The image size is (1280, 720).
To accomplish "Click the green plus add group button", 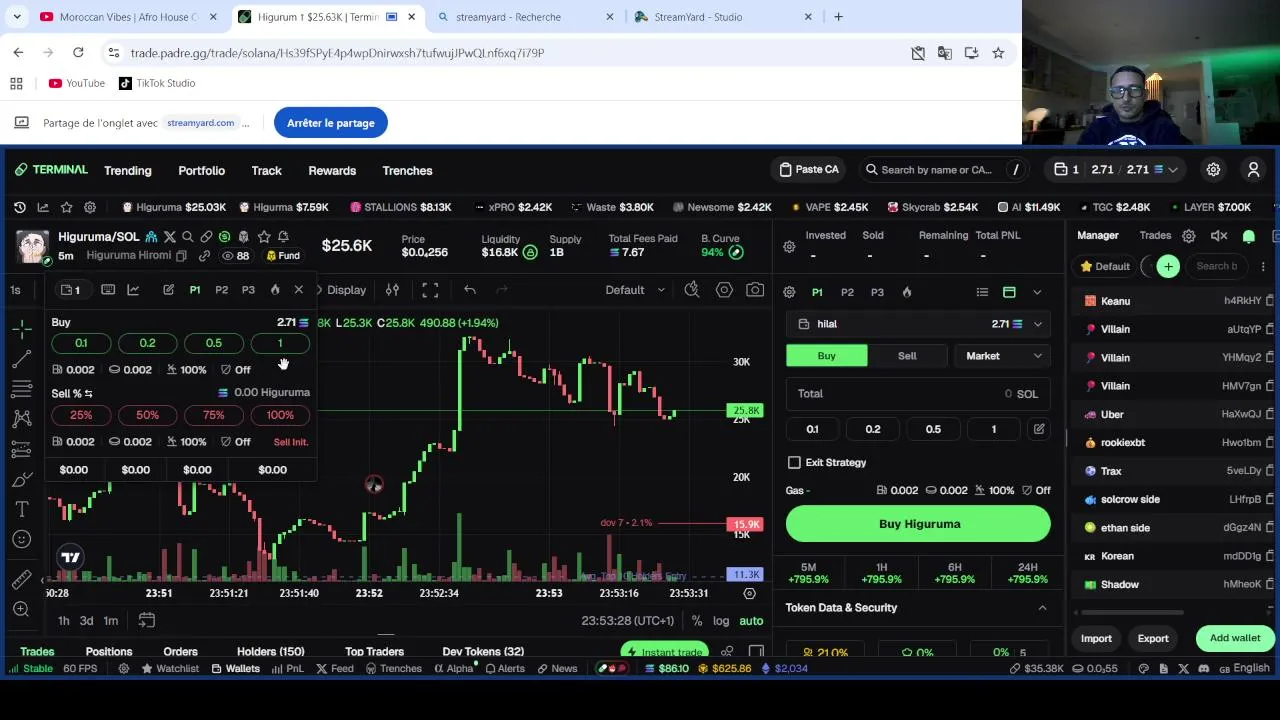I will (x=1168, y=266).
